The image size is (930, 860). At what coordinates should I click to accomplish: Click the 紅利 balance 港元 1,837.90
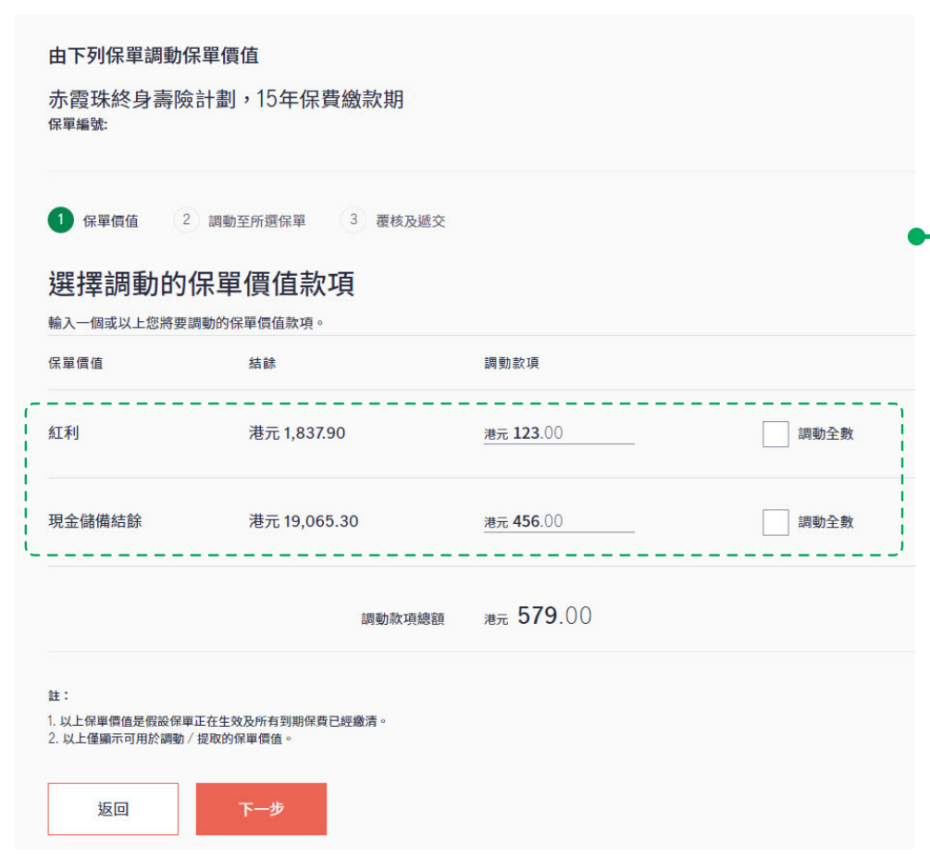pyautogui.click(x=297, y=434)
